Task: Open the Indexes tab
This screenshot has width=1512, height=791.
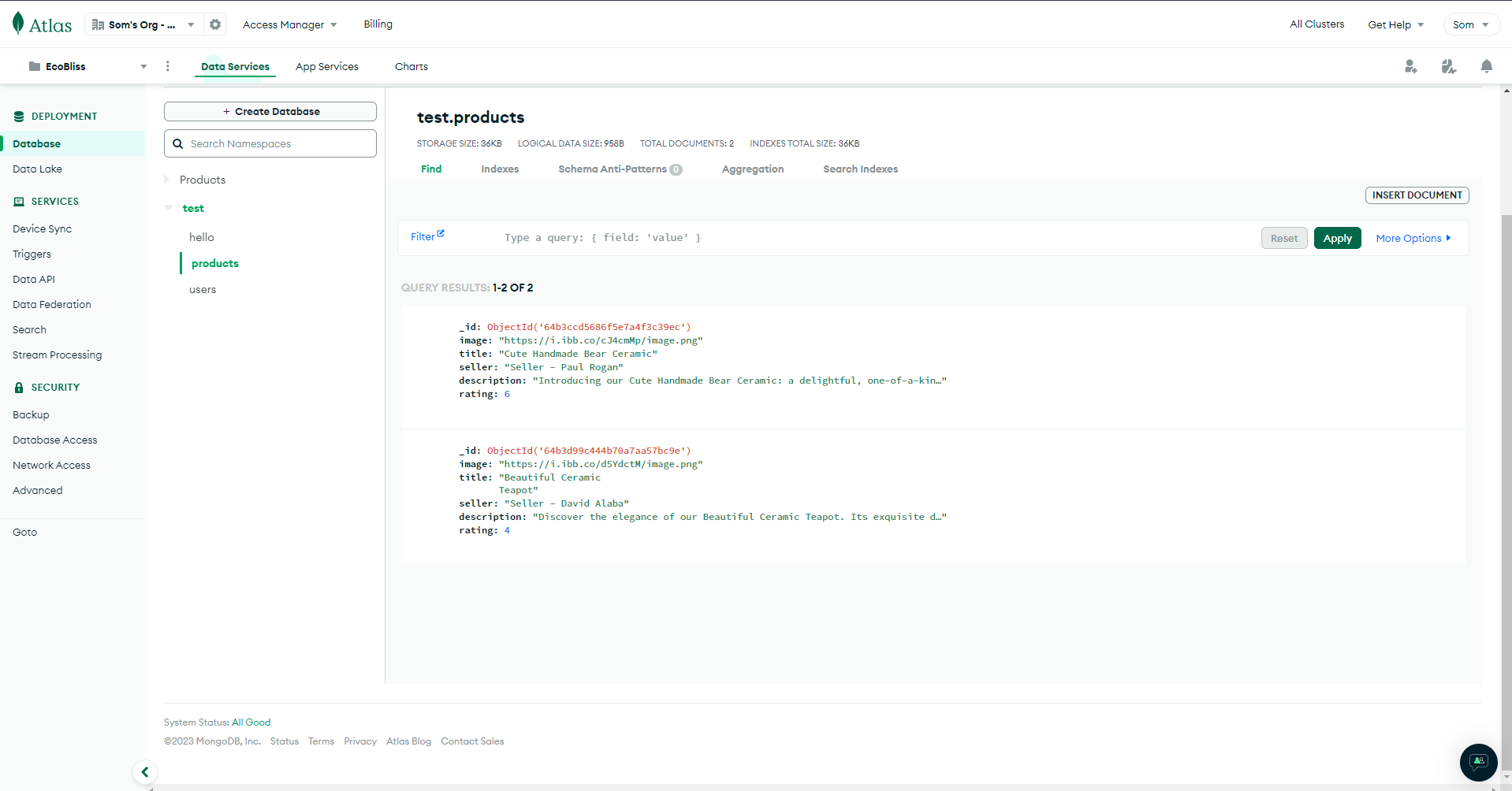Action: coord(500,169)
